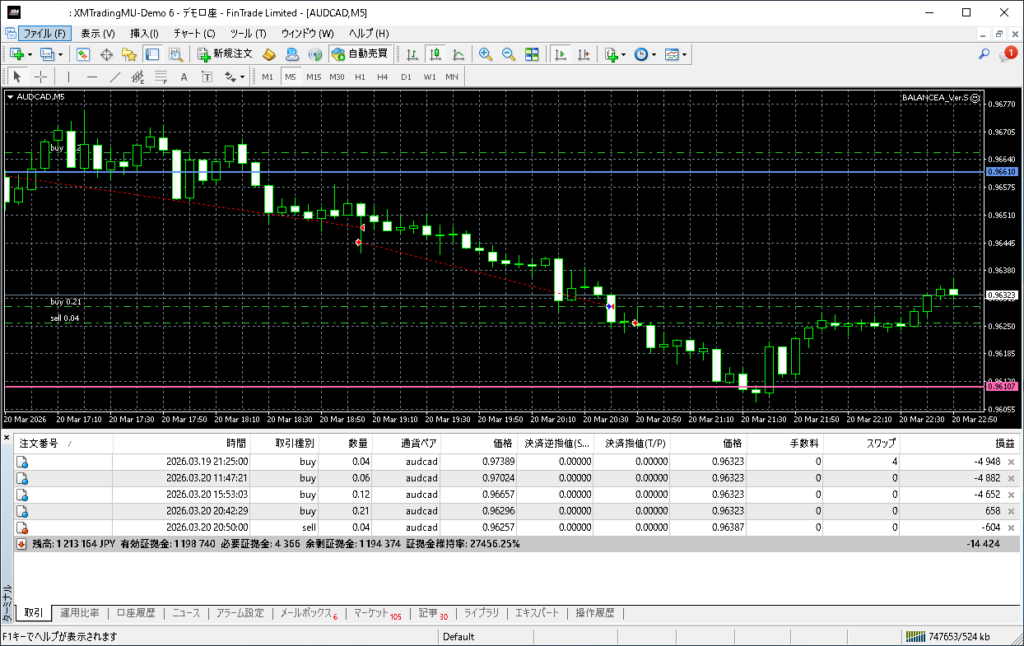Zoom in on the chart
1024x646 pixels.
(485, 54)
